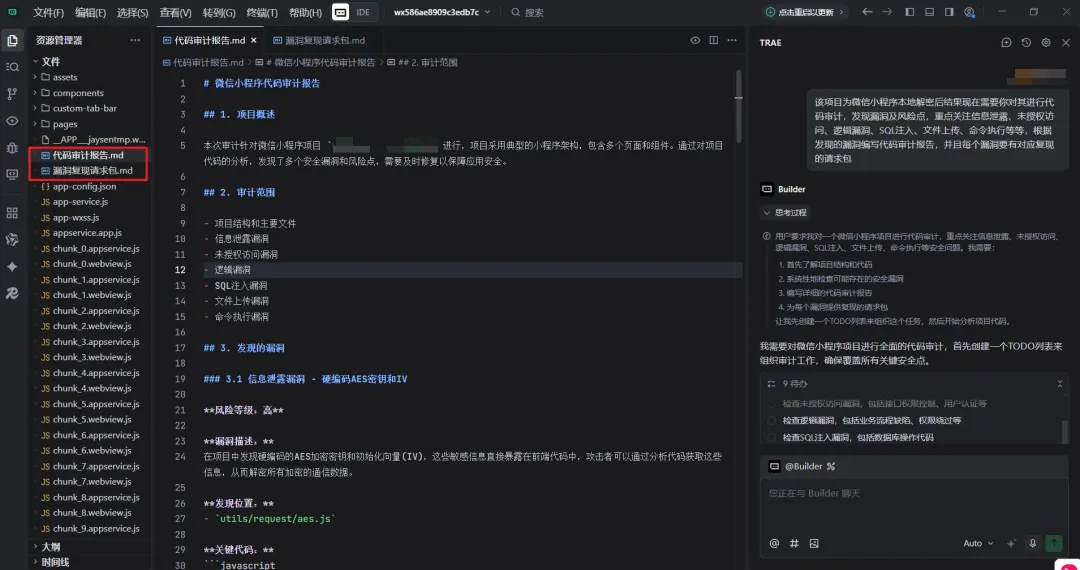The width and height of the screenshot is (1080, 570).
Task: Open the 终端(T) menu
Action: (262, 12)
